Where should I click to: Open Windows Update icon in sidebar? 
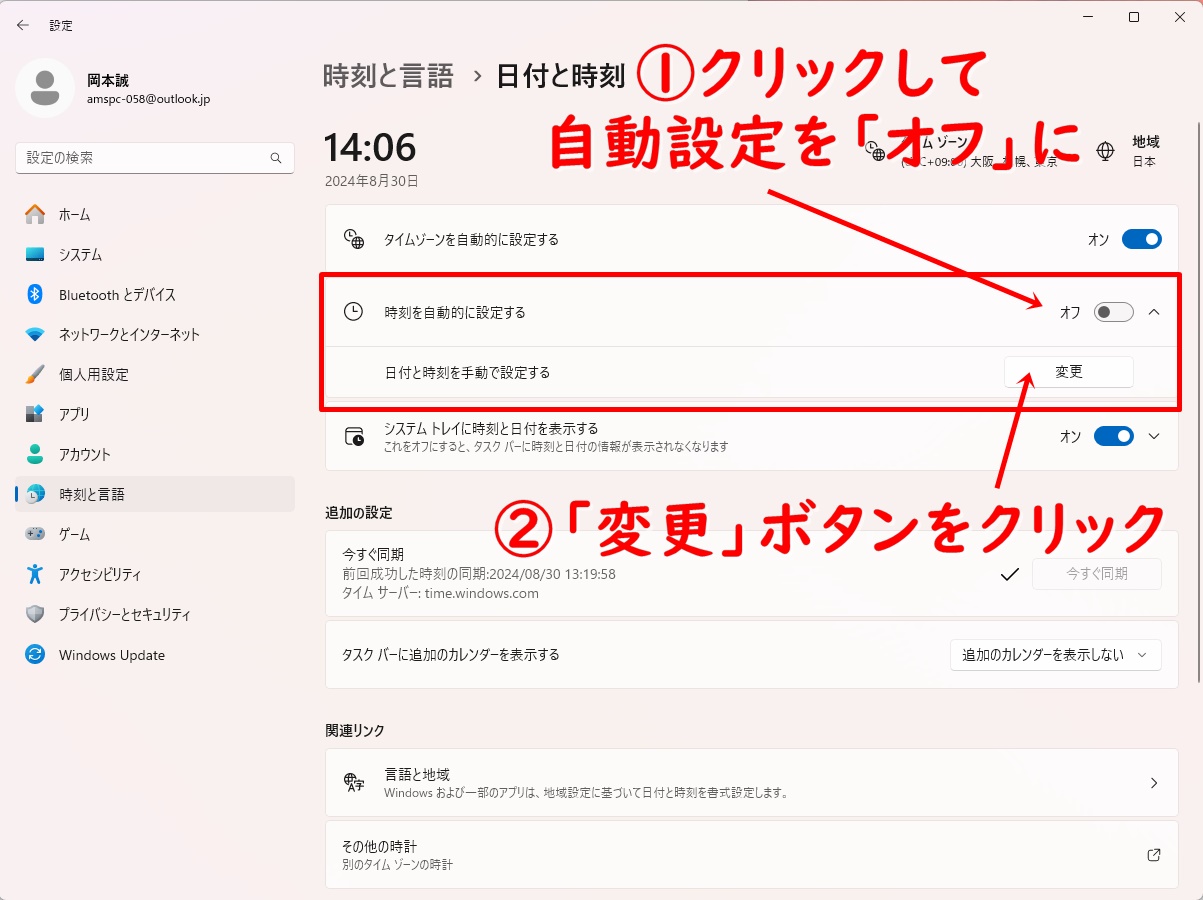point(35,655)
